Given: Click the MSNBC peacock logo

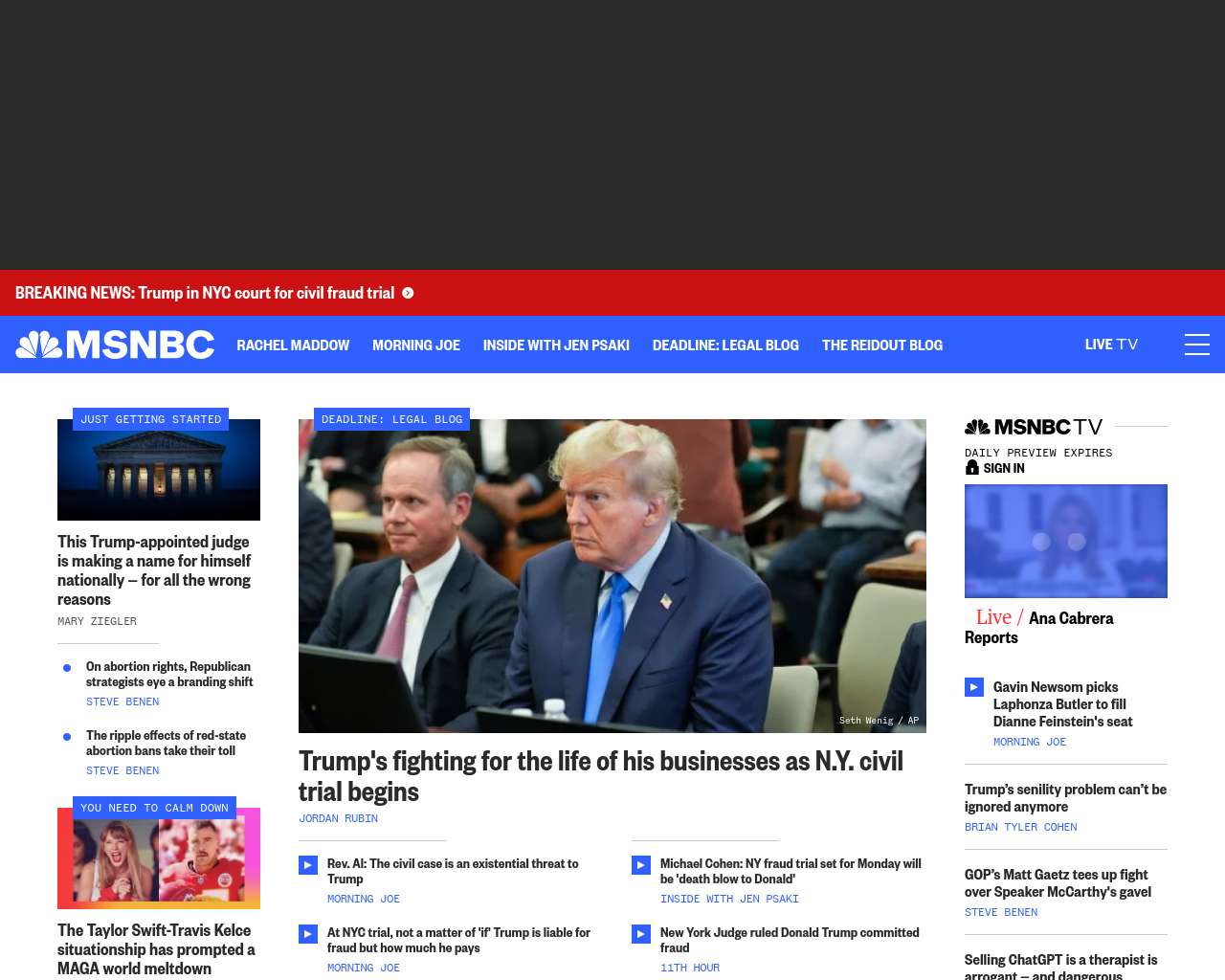Looking at the screenshot, I should [x=115, y=345].
